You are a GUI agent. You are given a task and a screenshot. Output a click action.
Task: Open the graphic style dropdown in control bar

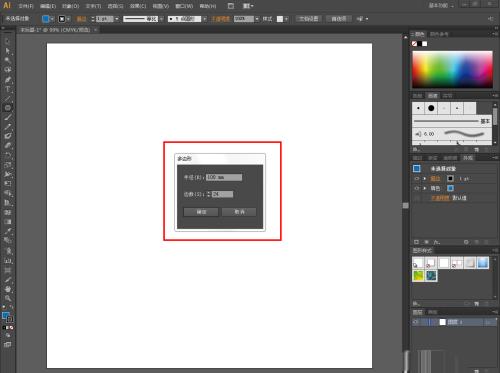click(286, 19)
